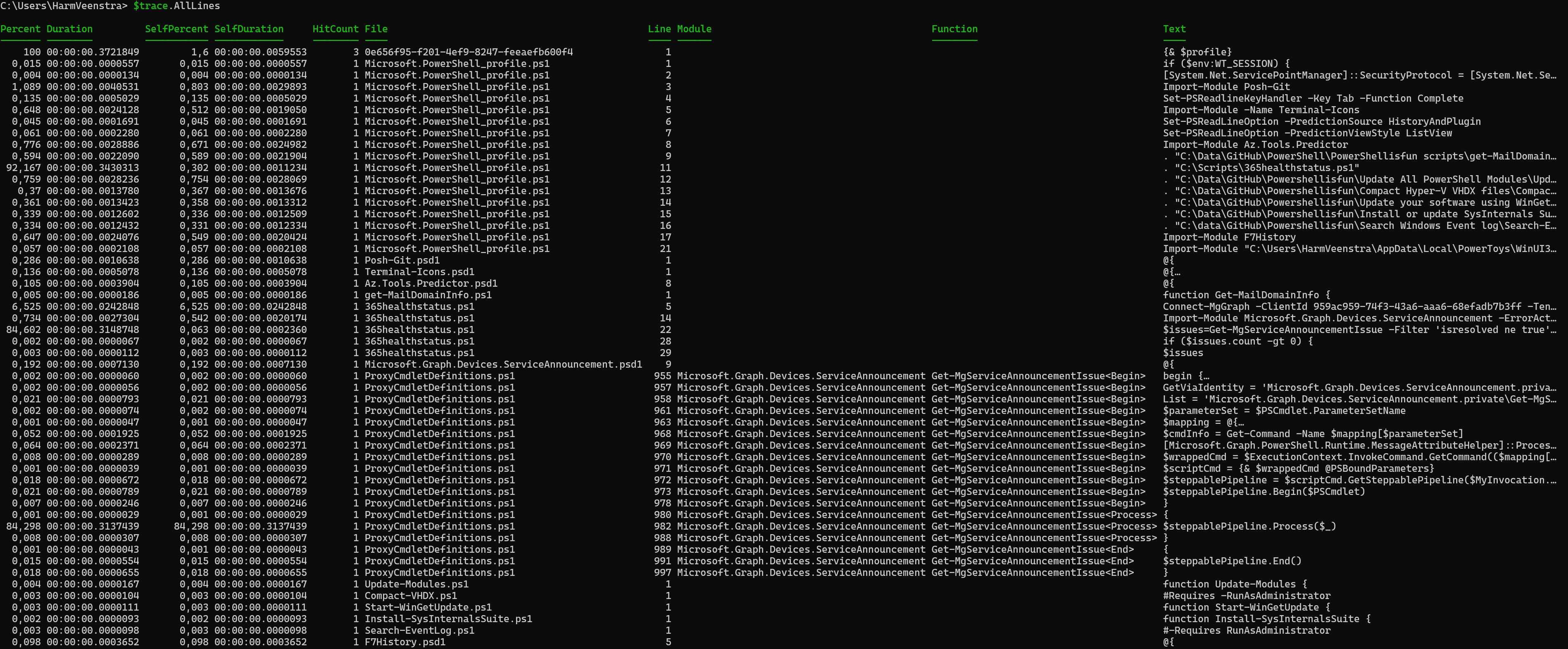
Task: Click the Percent column header
Action: click(21, 29)
